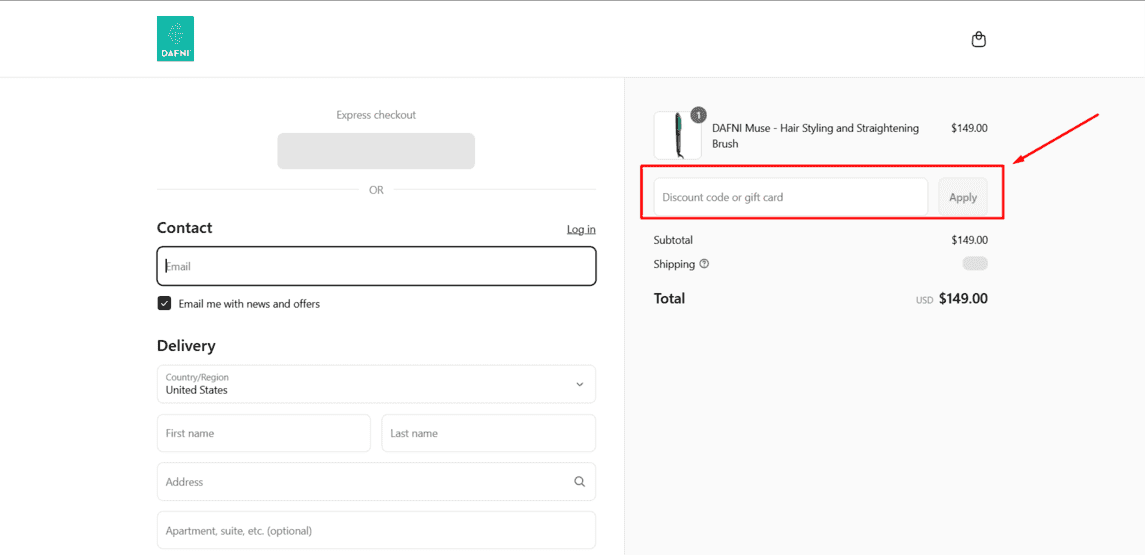Click the Subtotal label
This screenshot has height=555, width=1145.
point(673,240)
